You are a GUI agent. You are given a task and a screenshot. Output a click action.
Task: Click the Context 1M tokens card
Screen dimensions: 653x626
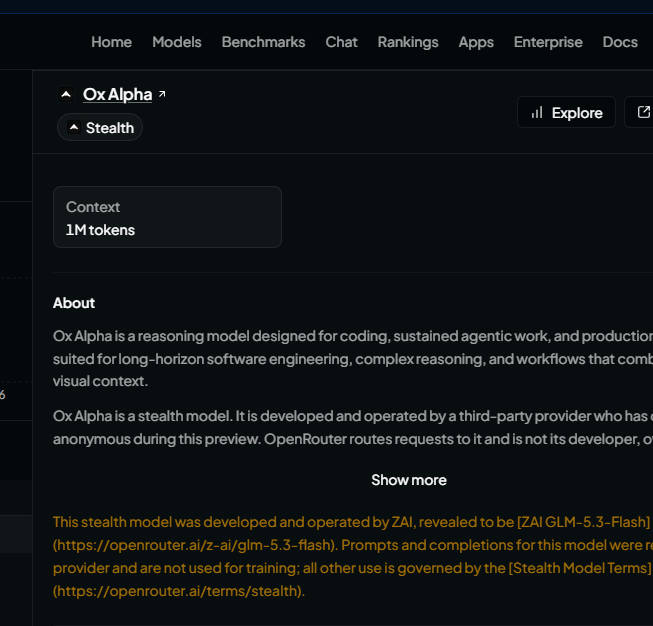pyautogui.click(x=167, y=217)
